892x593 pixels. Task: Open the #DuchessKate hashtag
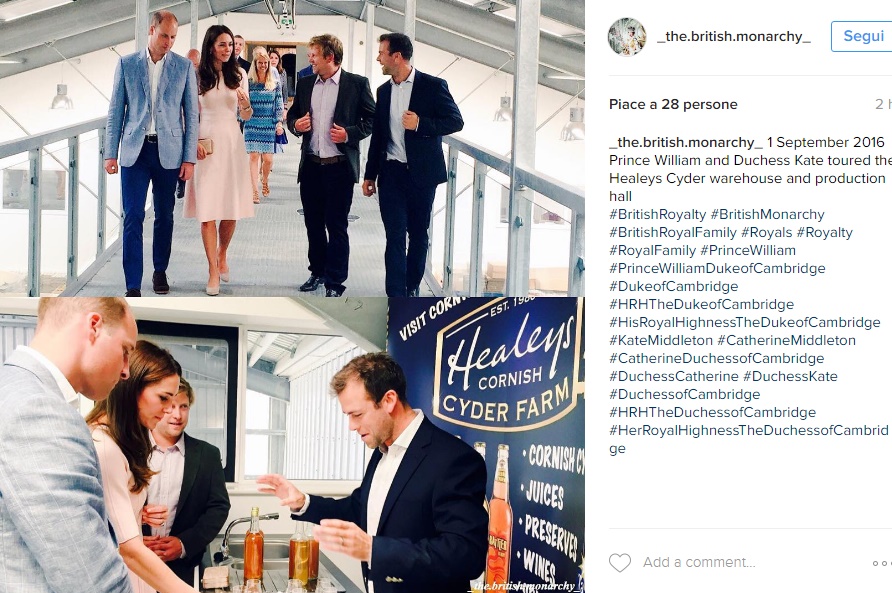click(x=790, y=376)
